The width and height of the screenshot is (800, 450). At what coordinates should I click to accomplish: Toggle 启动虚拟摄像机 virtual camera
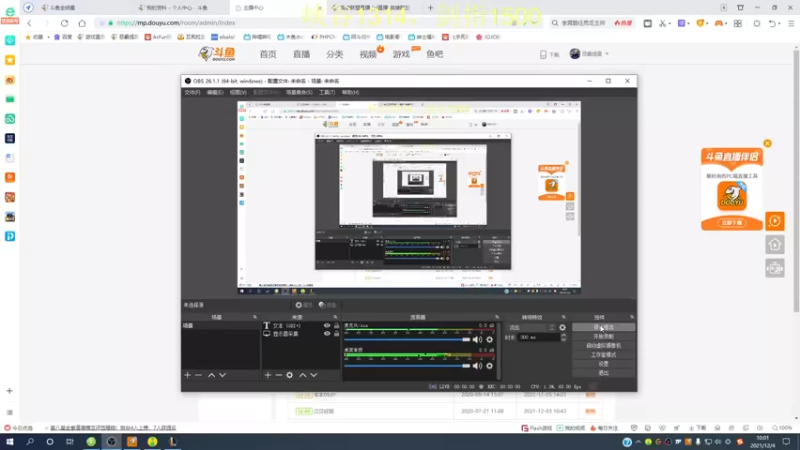(604, 345)
